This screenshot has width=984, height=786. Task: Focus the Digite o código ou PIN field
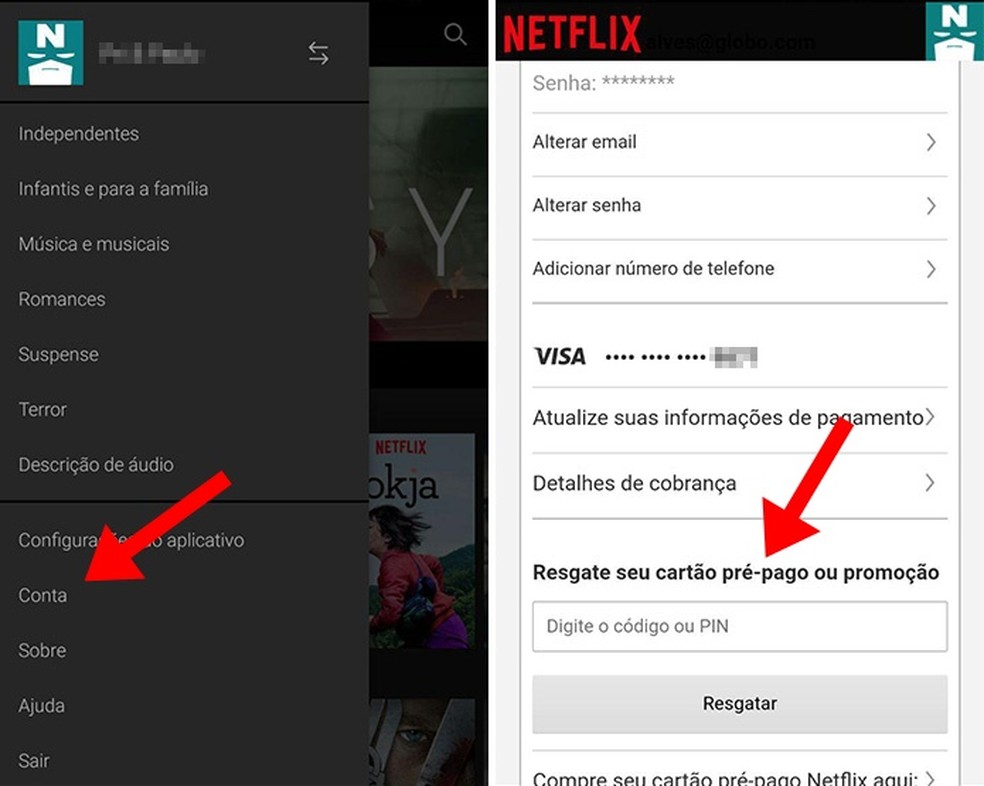click(740, 627)
